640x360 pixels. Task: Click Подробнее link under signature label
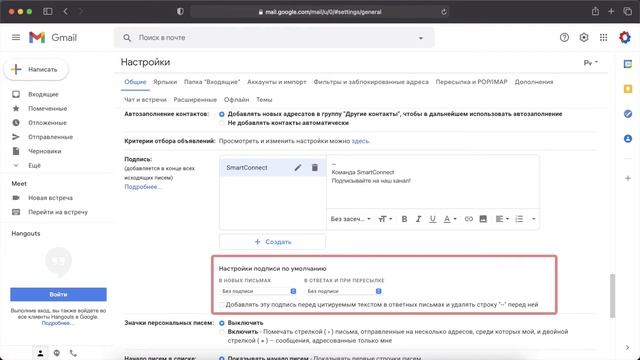tap(142, 187)
